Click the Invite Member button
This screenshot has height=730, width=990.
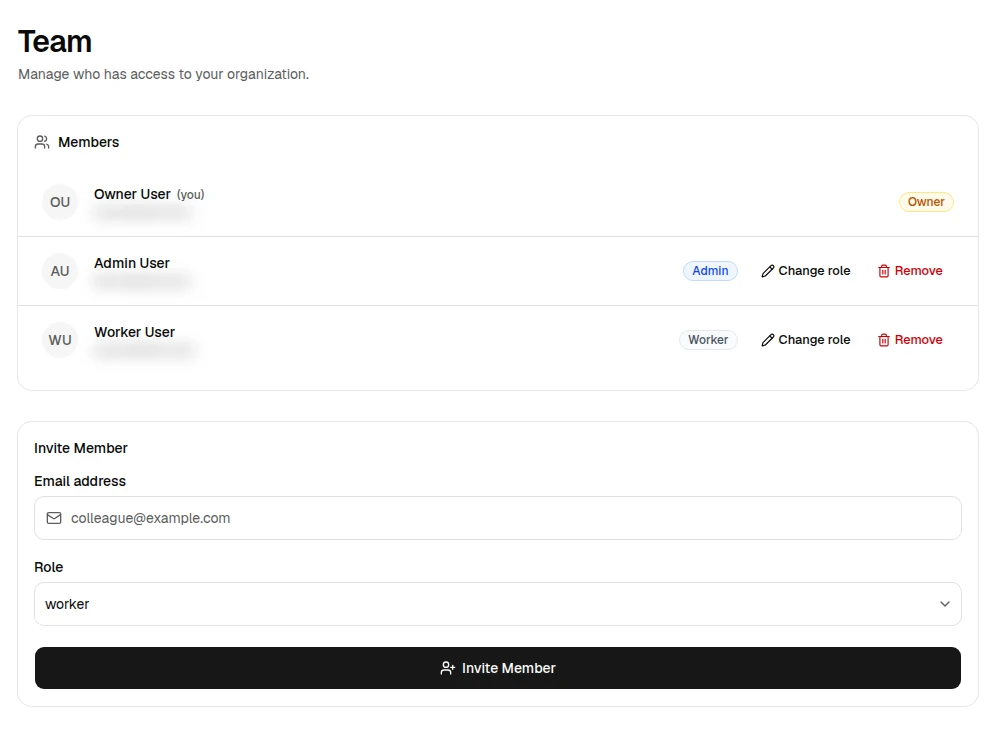(498, 668)
